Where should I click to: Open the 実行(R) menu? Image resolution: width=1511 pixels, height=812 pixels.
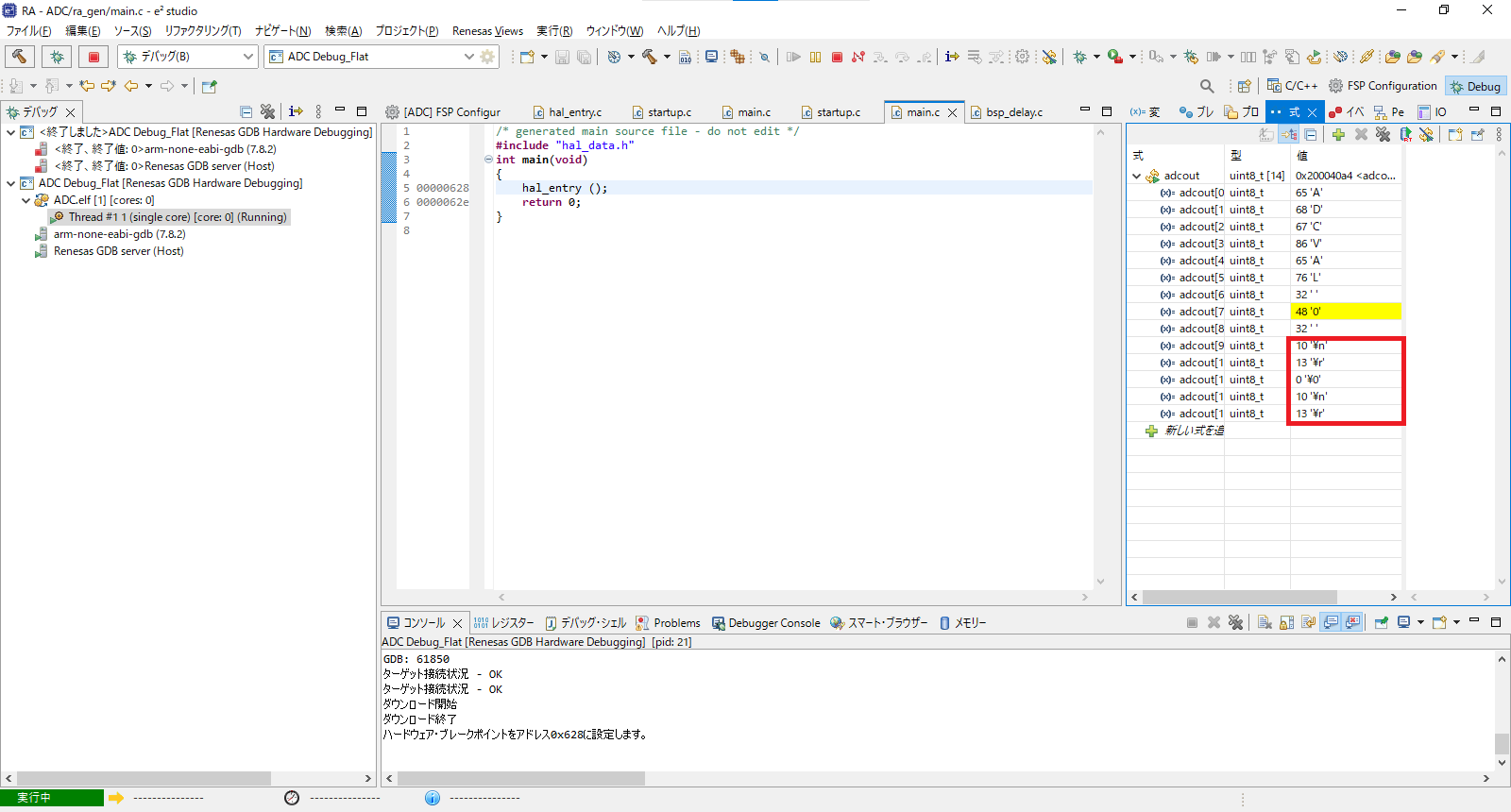554,31
